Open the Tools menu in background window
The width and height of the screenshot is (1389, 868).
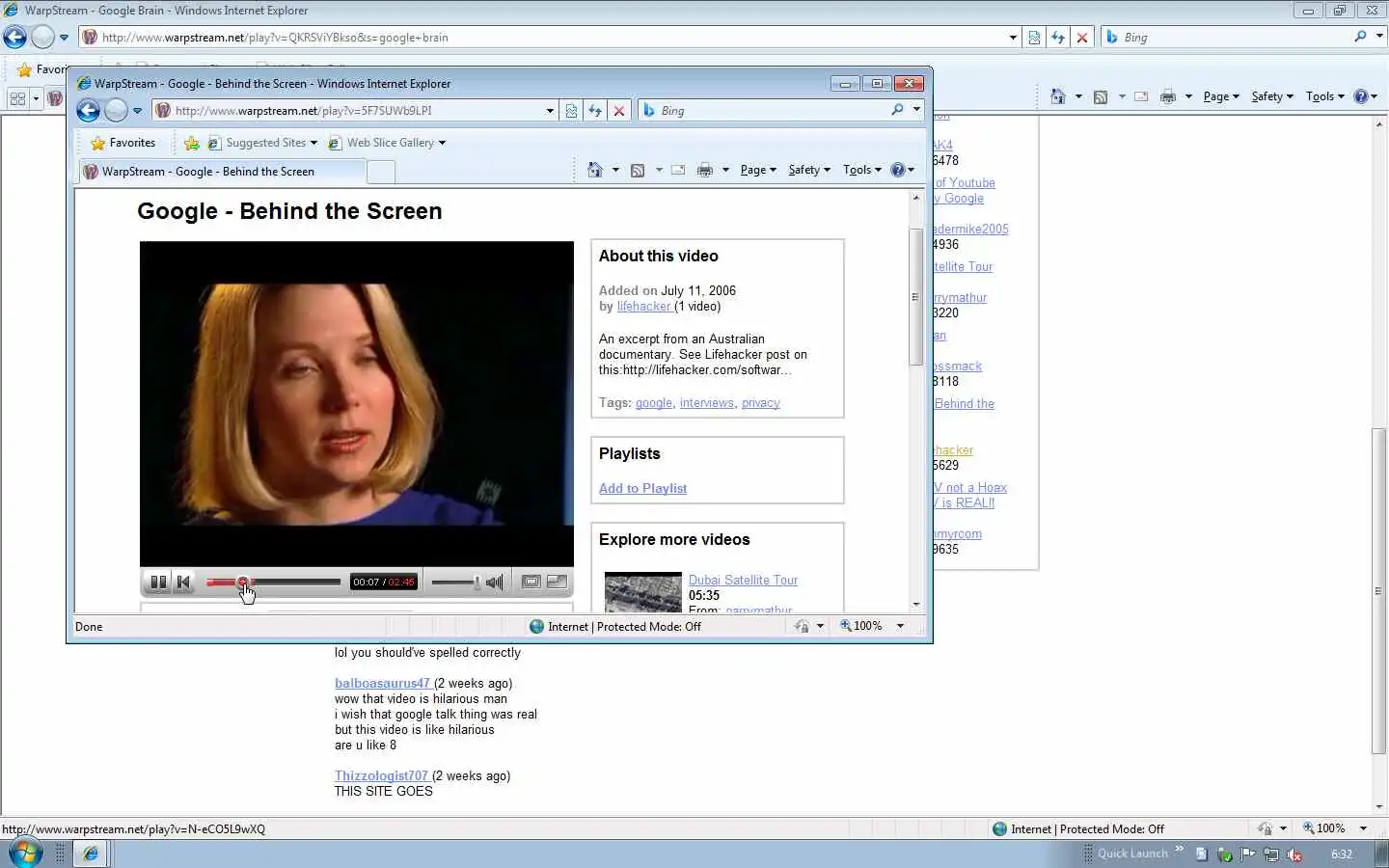tap(1324, 96)
